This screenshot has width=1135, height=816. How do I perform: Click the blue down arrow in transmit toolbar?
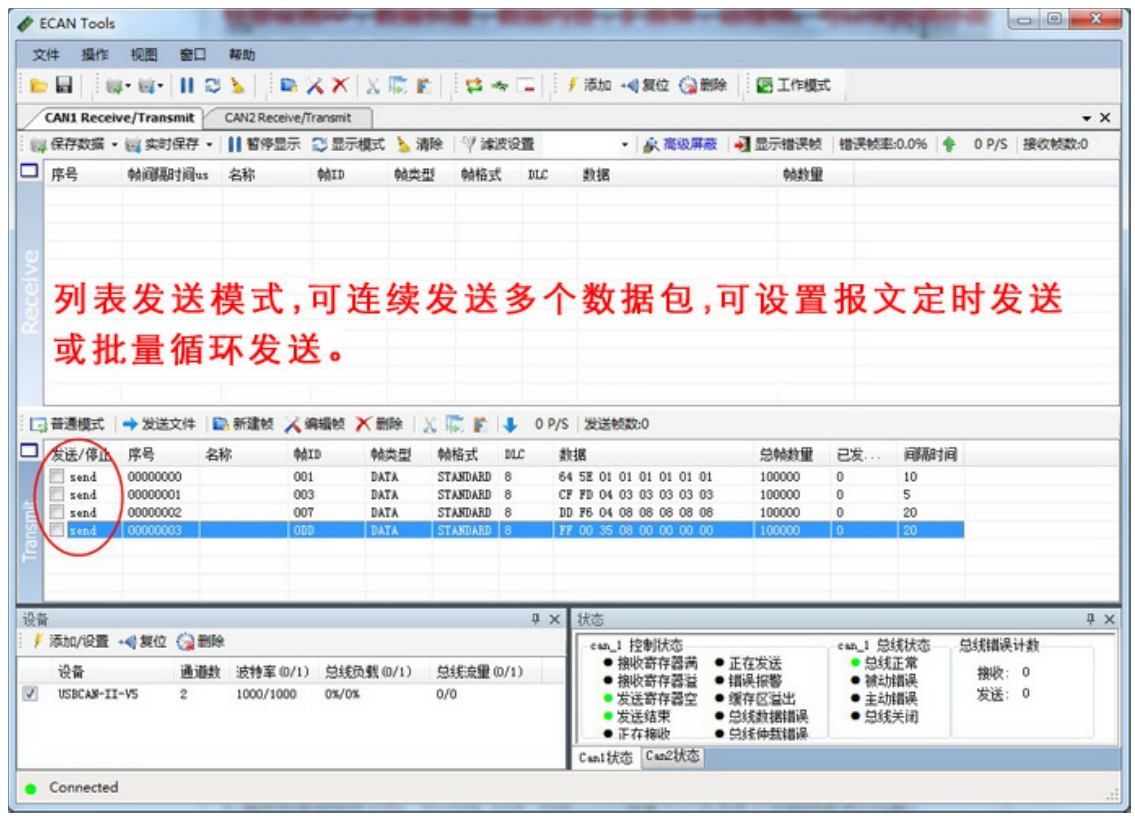click(x=510, y=424)
